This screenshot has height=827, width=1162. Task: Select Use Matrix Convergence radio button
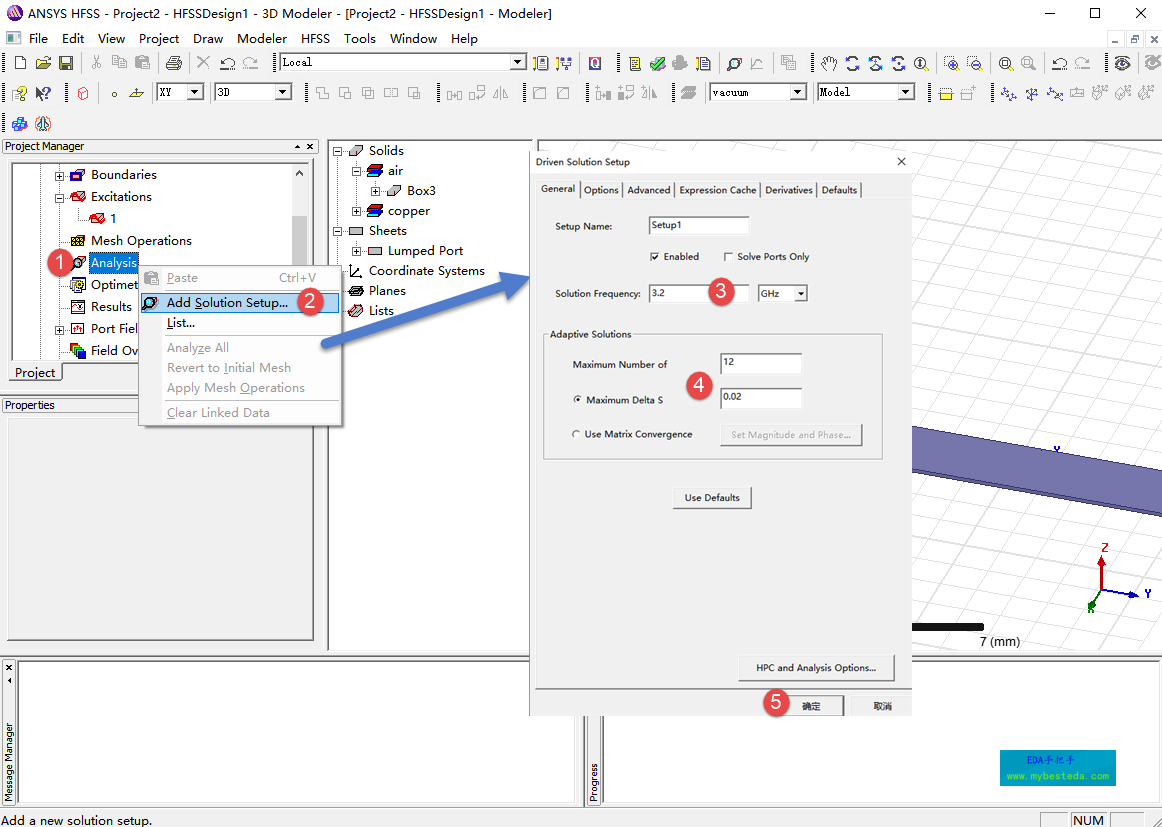576,434
